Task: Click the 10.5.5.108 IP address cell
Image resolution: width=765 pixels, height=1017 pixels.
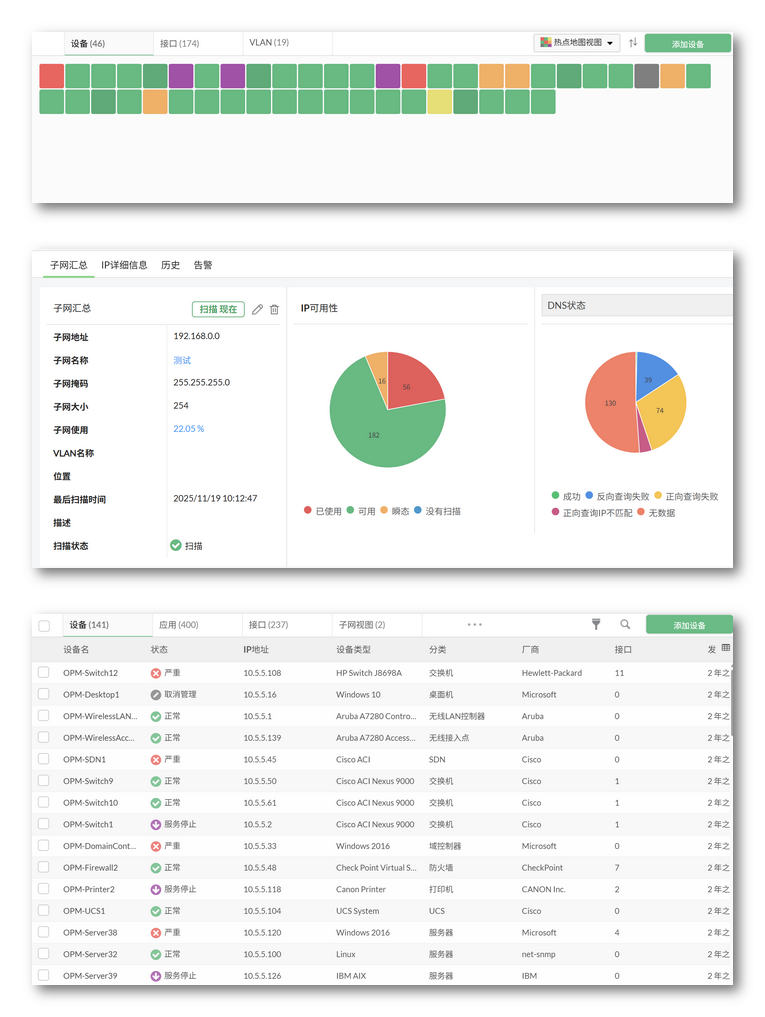Action: pos(262,673)
